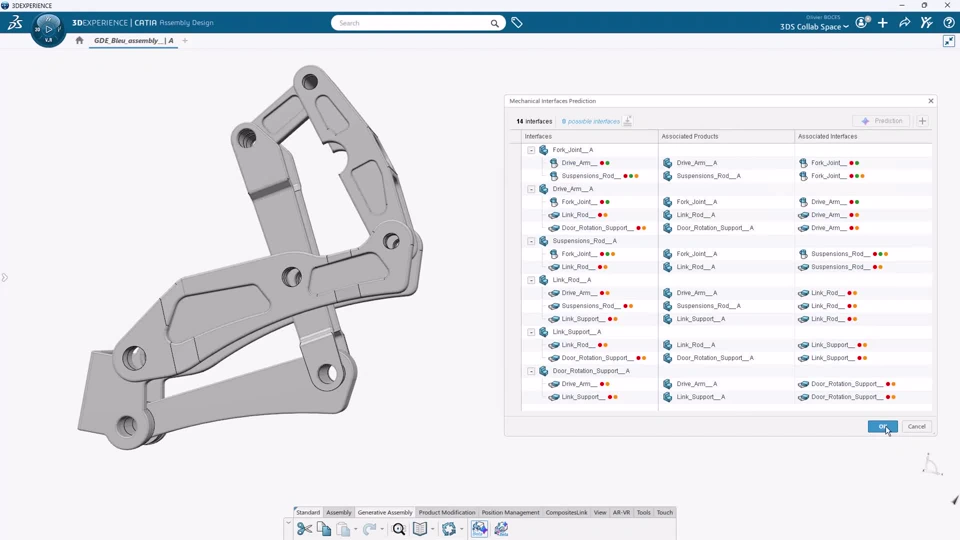Click the magnifier inspect icon in toolbar
Viewport: 960px width, 540px height.
399,529
